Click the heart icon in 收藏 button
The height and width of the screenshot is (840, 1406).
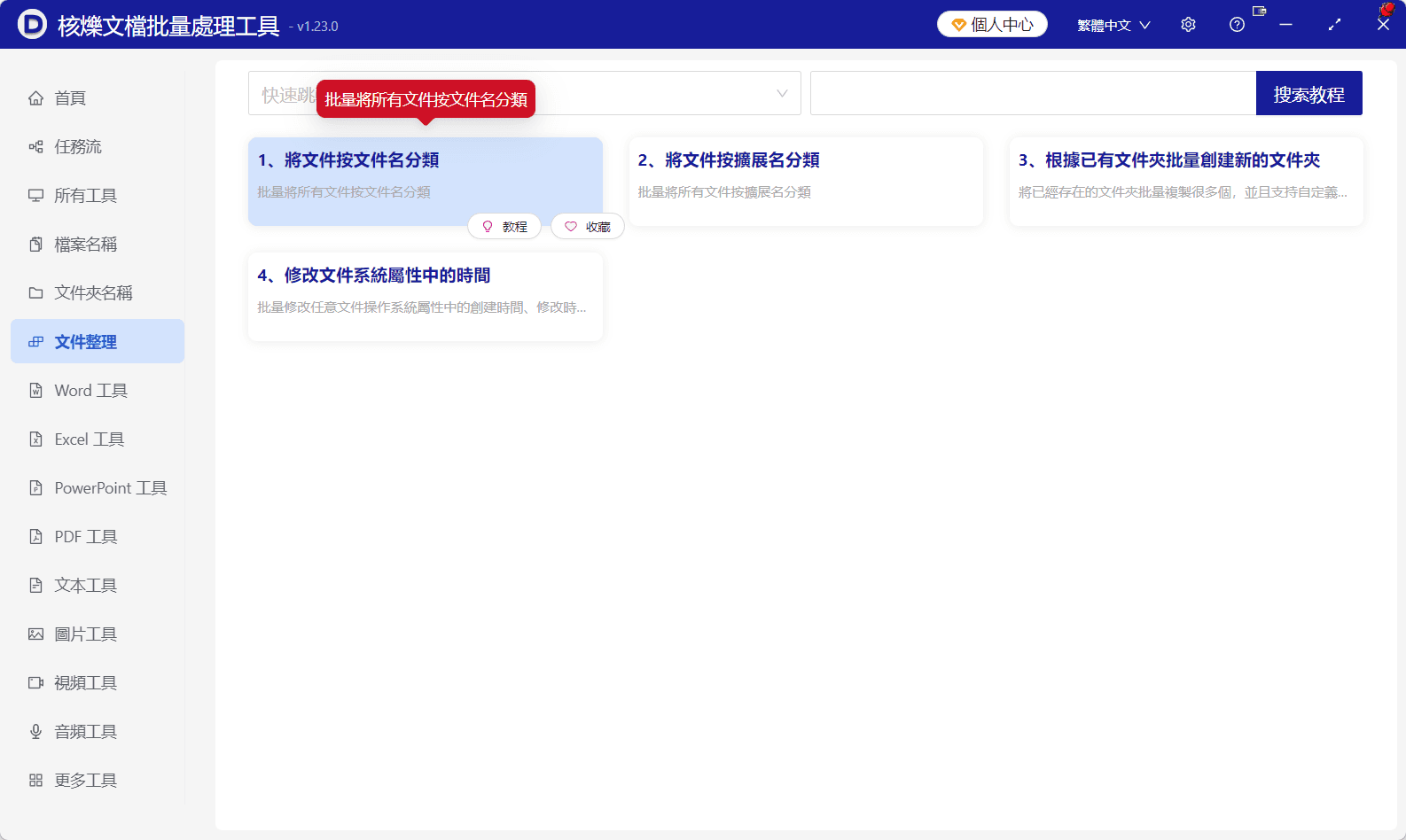pyautogui.click(x=571, y=227)
